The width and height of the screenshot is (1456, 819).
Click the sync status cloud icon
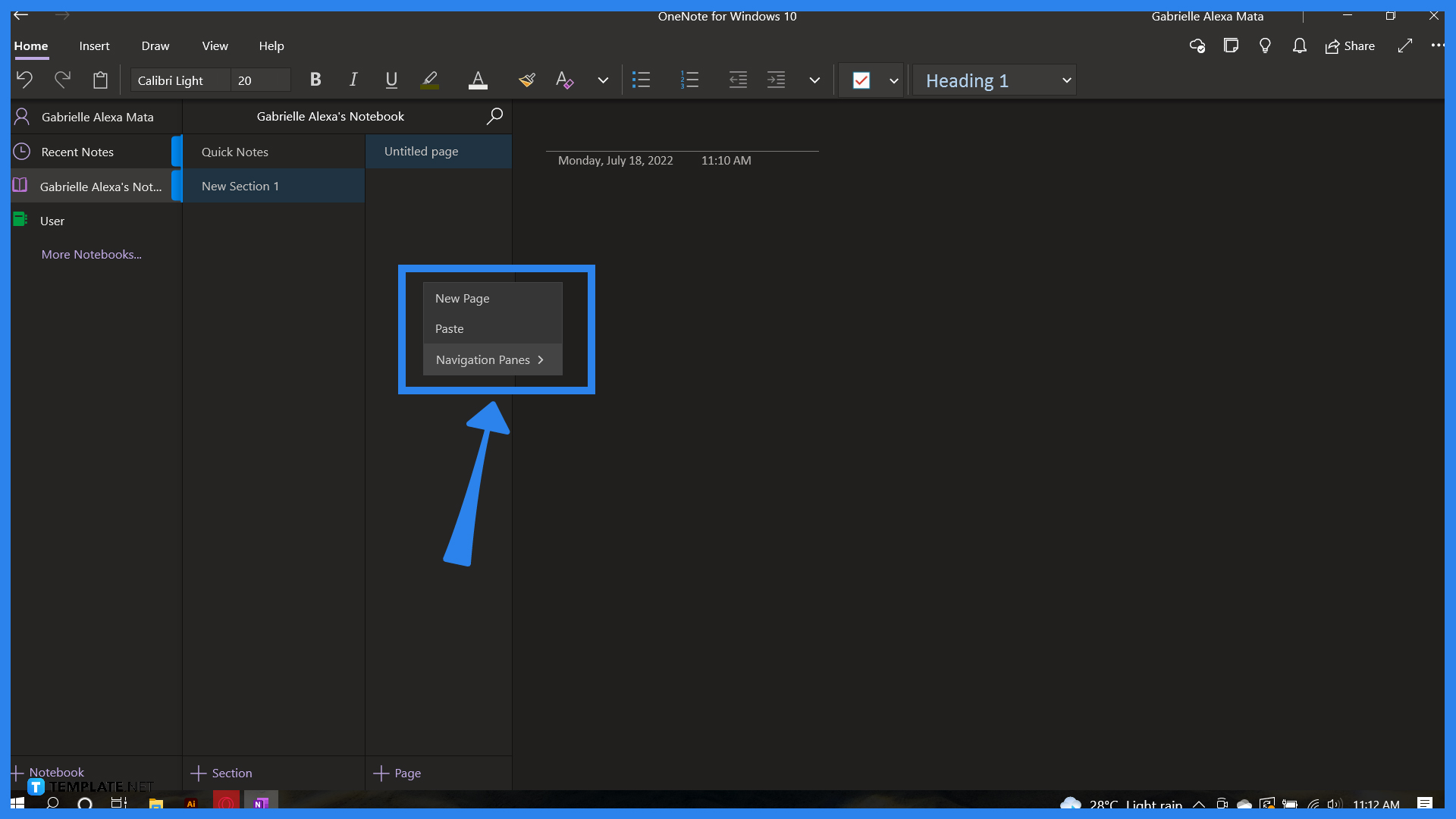point(1197,45)
